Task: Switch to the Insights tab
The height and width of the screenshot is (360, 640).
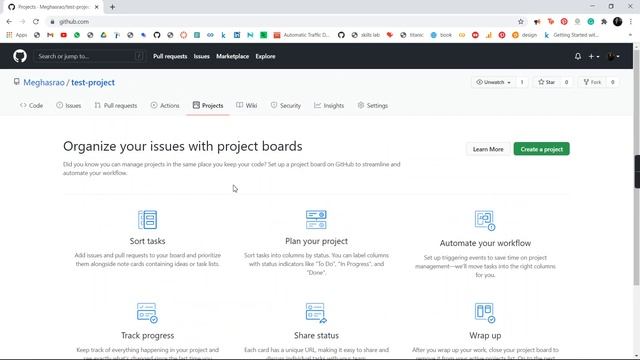Action: pyautogui.click(x=329, y=105)
